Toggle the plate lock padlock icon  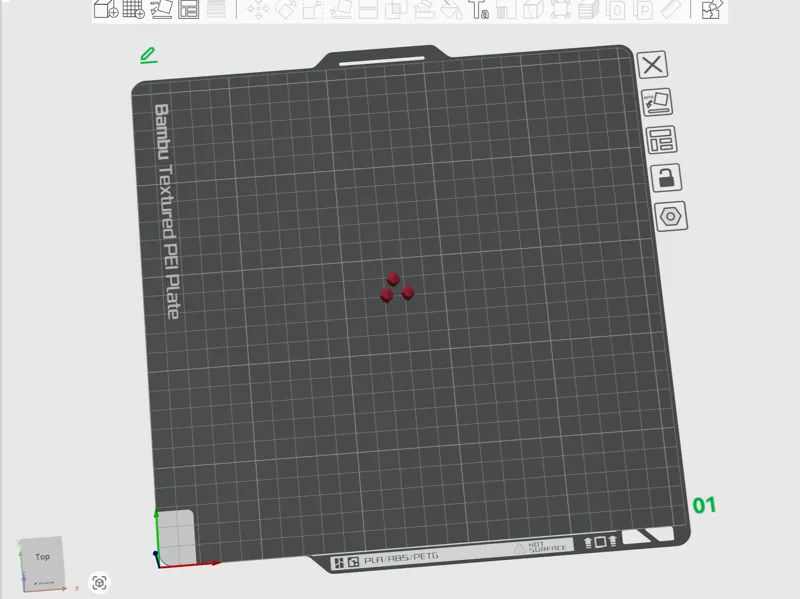(x=666, y=178)
